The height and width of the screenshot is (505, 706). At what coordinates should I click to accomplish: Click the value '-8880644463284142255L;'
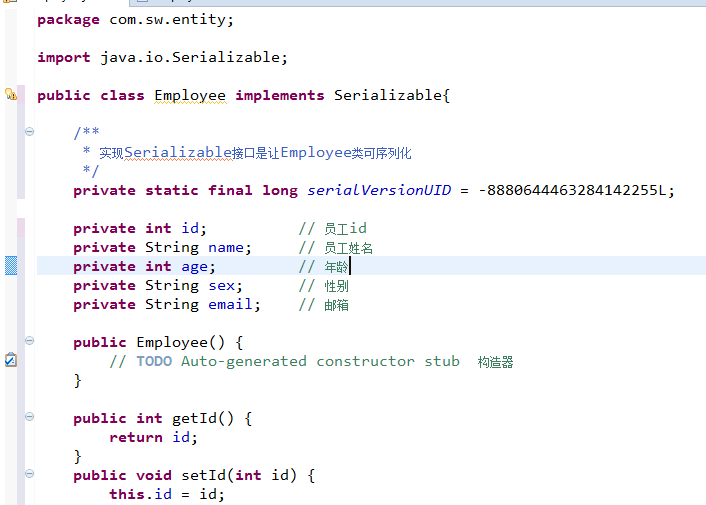click(x=576, y=190)
